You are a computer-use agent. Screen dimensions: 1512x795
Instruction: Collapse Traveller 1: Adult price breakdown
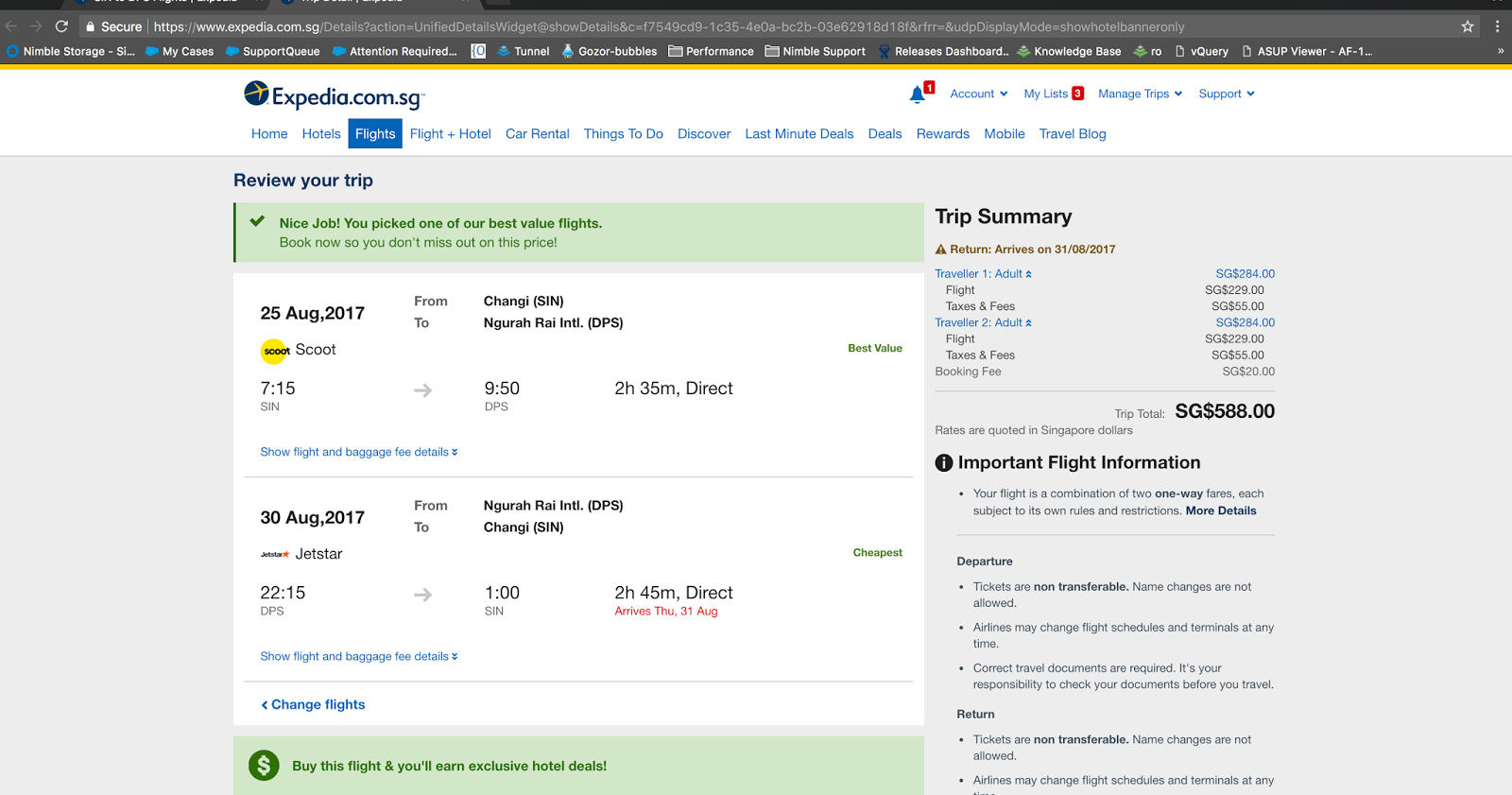tap(983, 274)
